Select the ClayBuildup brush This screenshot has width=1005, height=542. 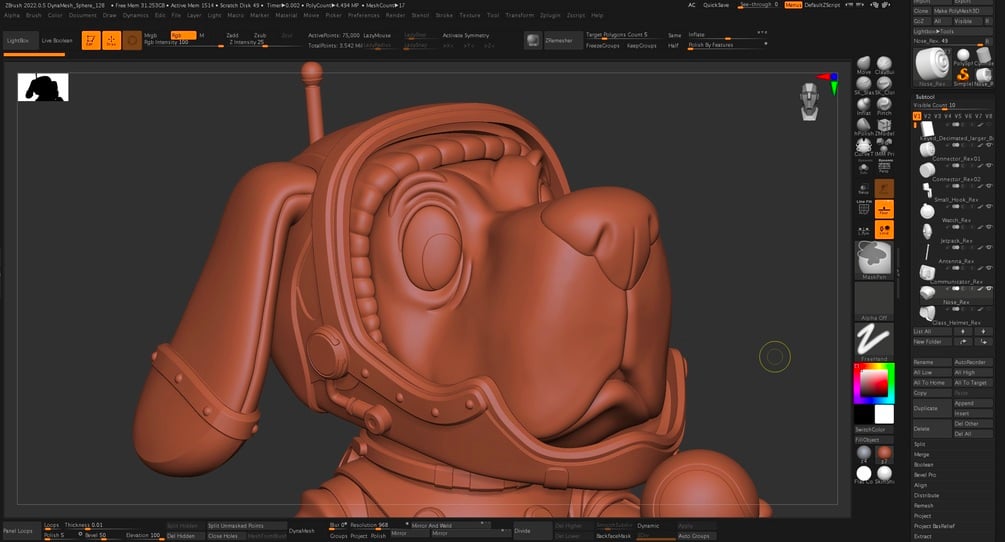coord(885,65)
